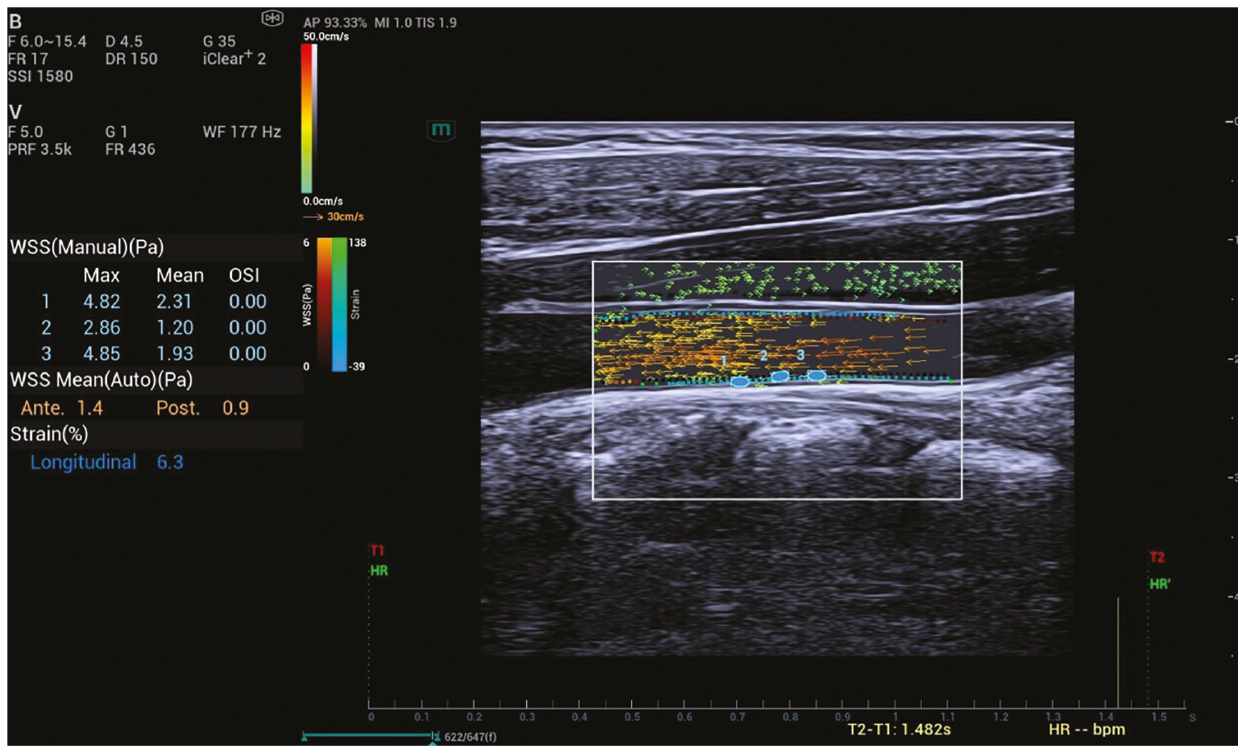Image resolution: width=1243 pixels, height=756 pixels.
Task: Click the OSI value 0.00 in row 1
Action: pyautogui.click(x=248, y=301)
